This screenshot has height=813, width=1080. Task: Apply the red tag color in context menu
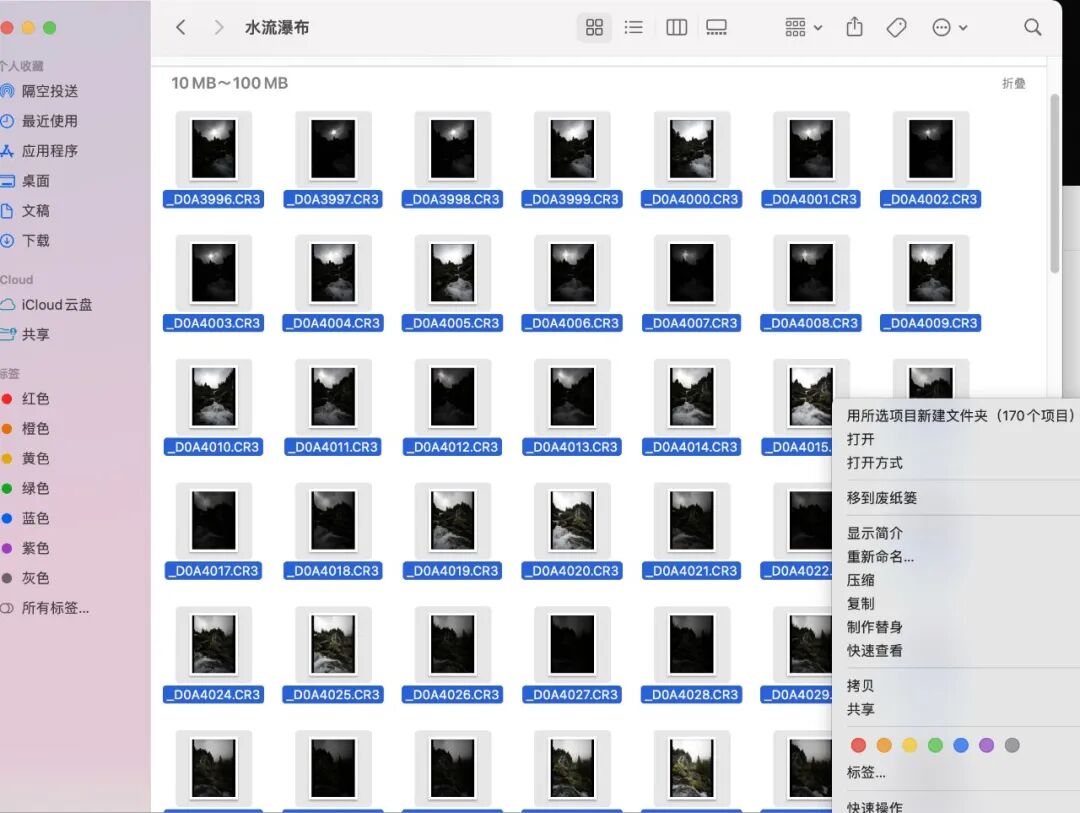coord(858,745)
